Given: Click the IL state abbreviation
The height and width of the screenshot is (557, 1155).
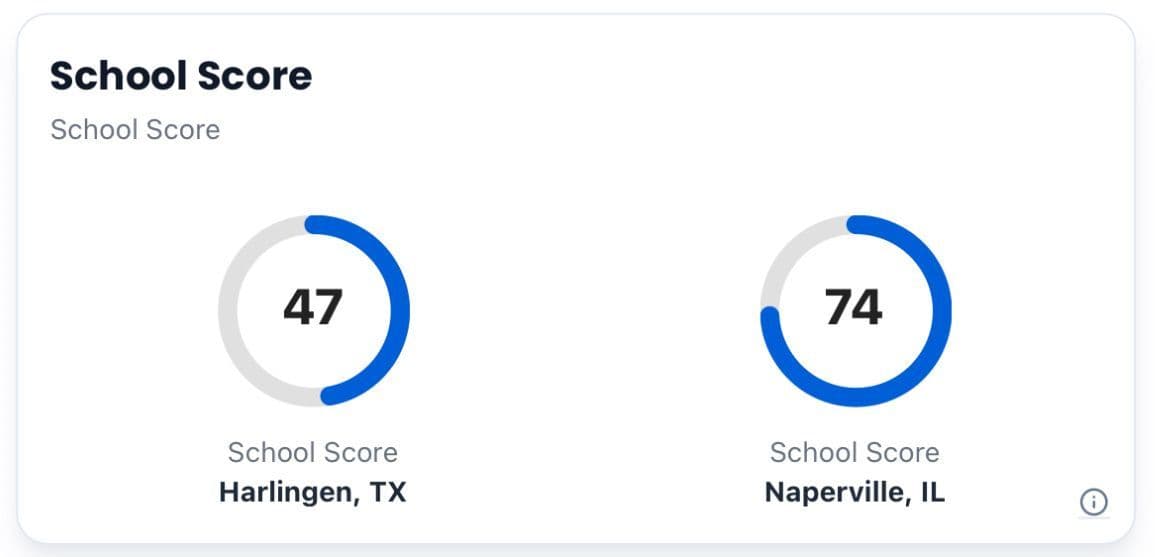Looking at the screenshot, I should (x=929, y=493).
